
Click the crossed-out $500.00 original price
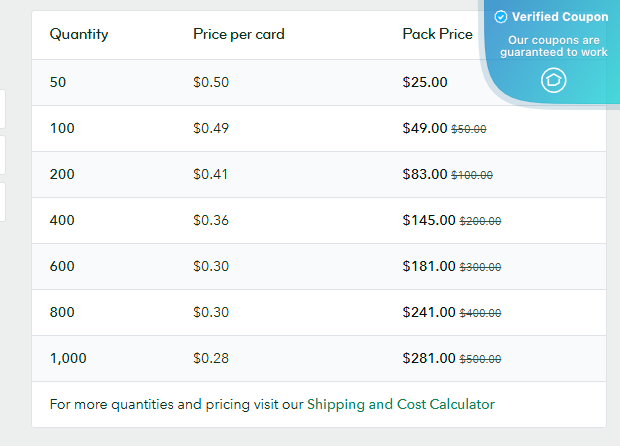[480, 359]
